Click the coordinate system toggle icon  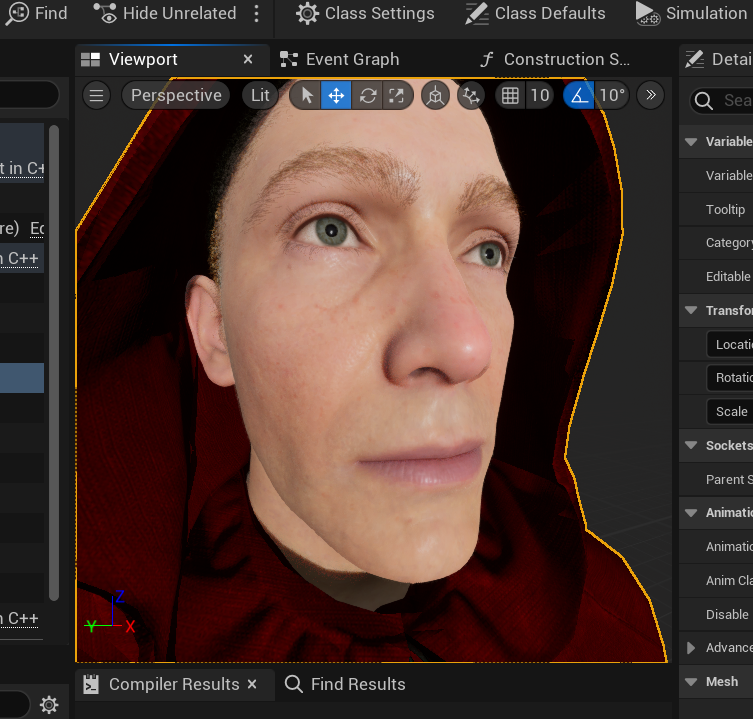(x=434, y=96)
